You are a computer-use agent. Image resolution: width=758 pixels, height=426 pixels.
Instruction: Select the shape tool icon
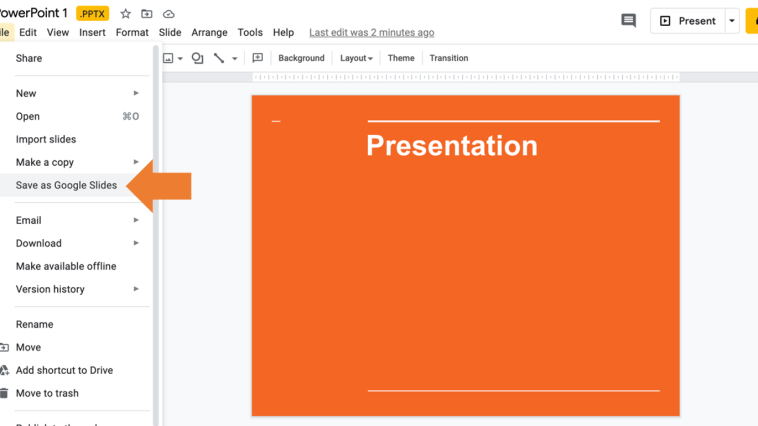[x=197, y=58]
